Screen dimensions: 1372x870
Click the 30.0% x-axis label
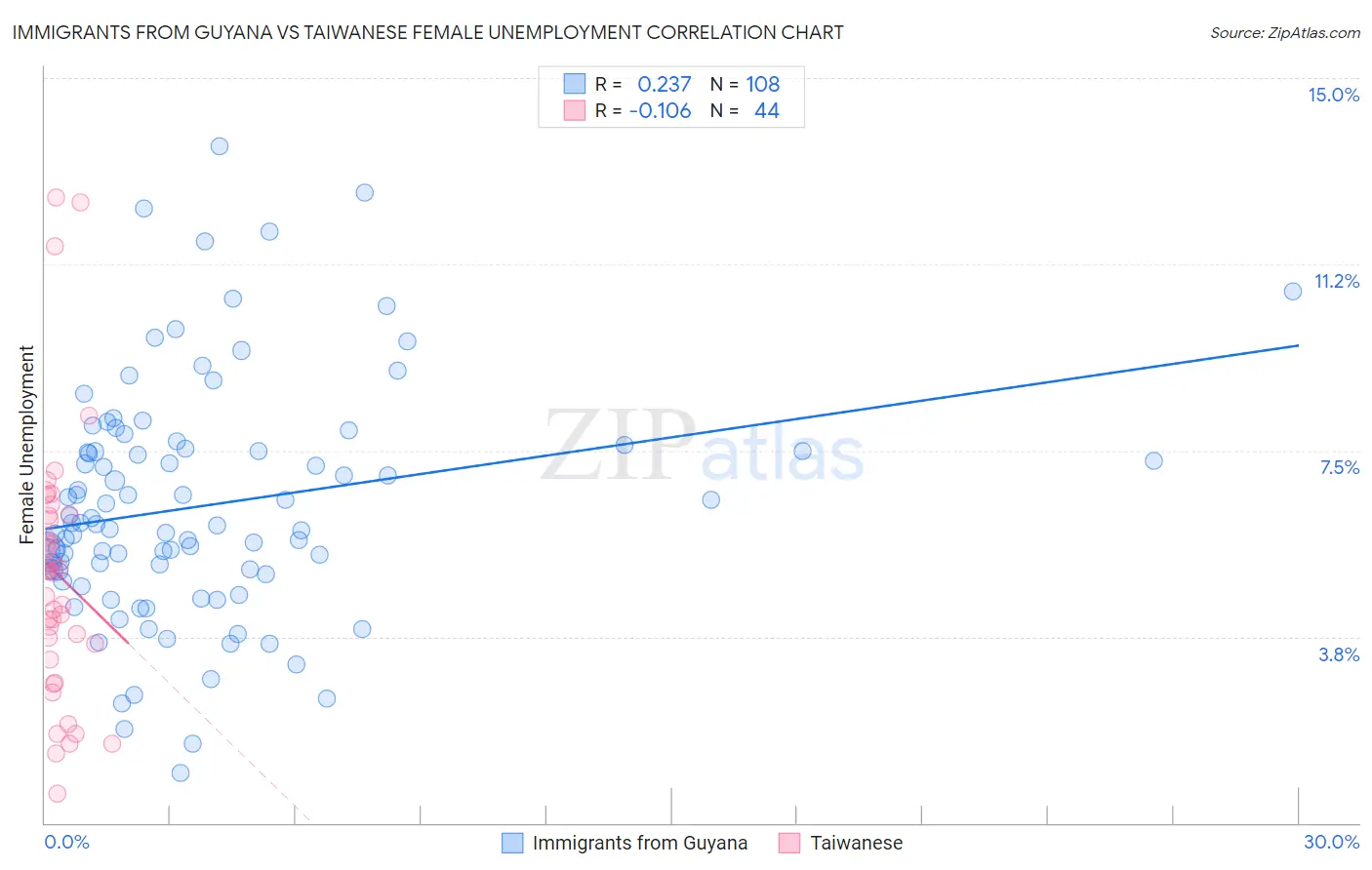click(1331, 842)
